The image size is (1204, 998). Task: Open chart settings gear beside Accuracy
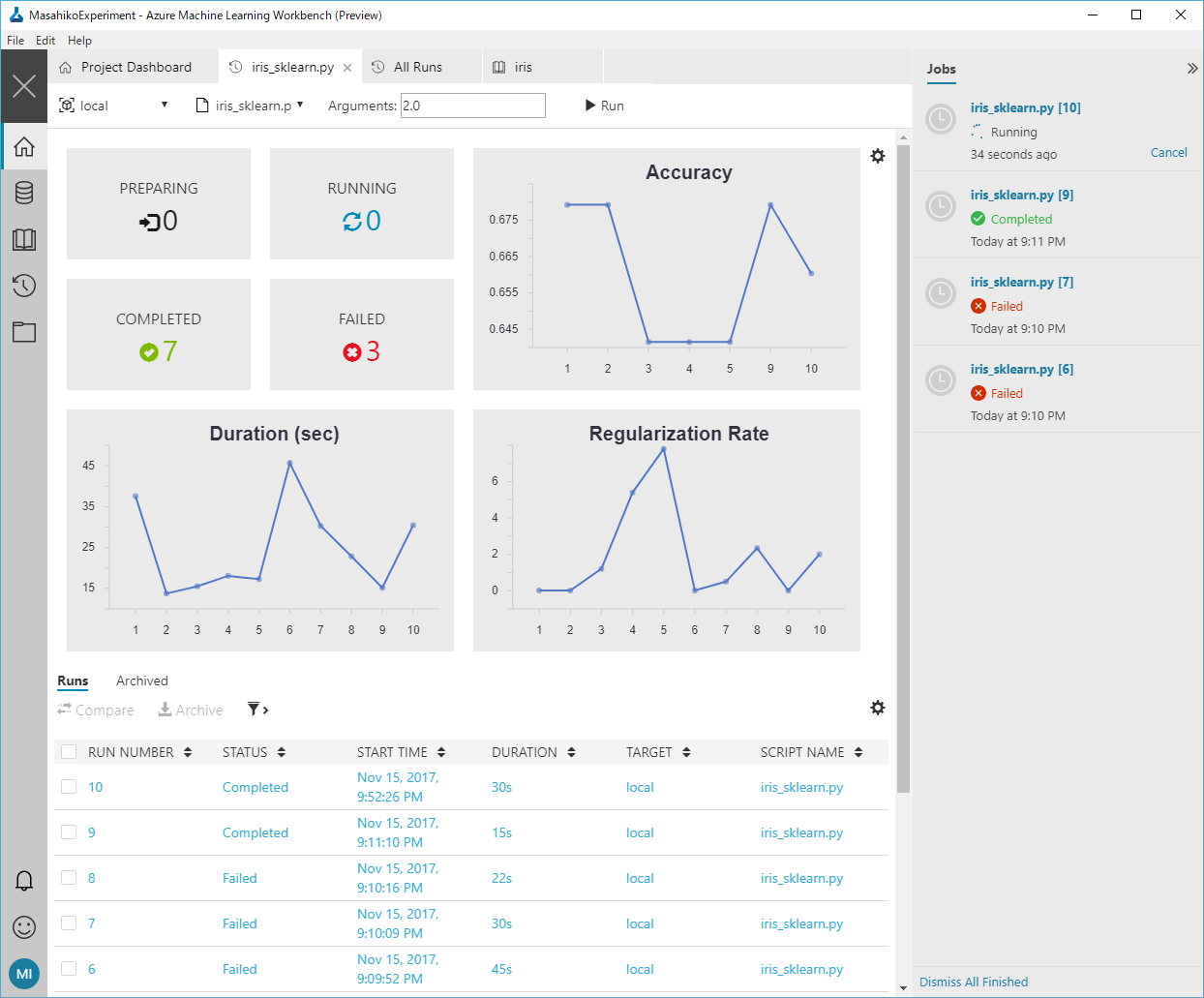tap(877, 156)
